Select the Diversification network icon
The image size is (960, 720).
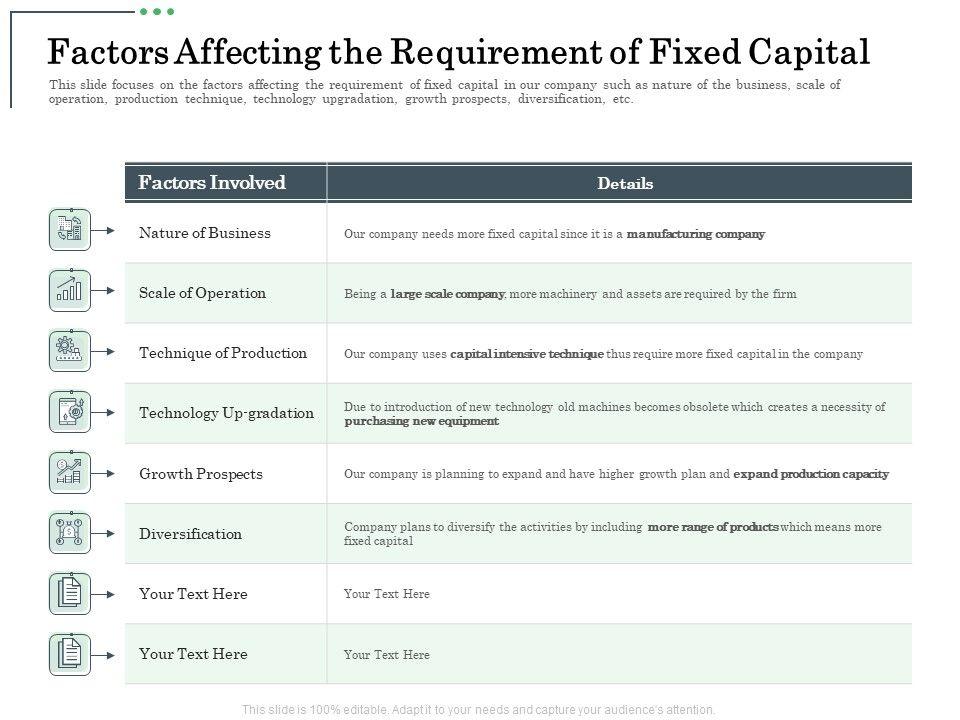(70, 532)
